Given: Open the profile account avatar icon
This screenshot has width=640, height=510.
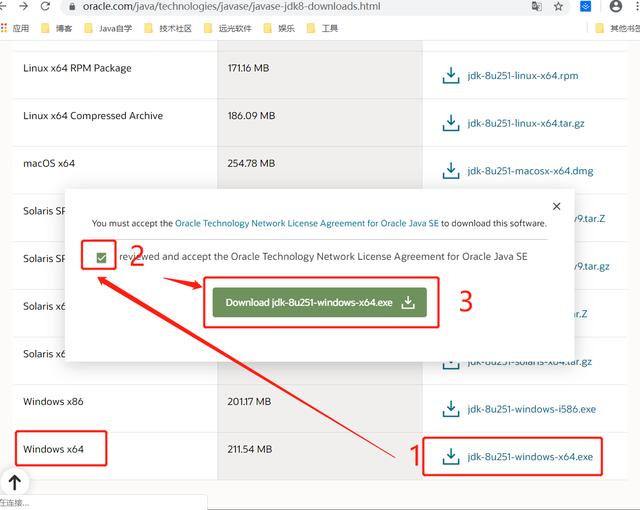Looking at the screenshot, I should click(616, 6).
